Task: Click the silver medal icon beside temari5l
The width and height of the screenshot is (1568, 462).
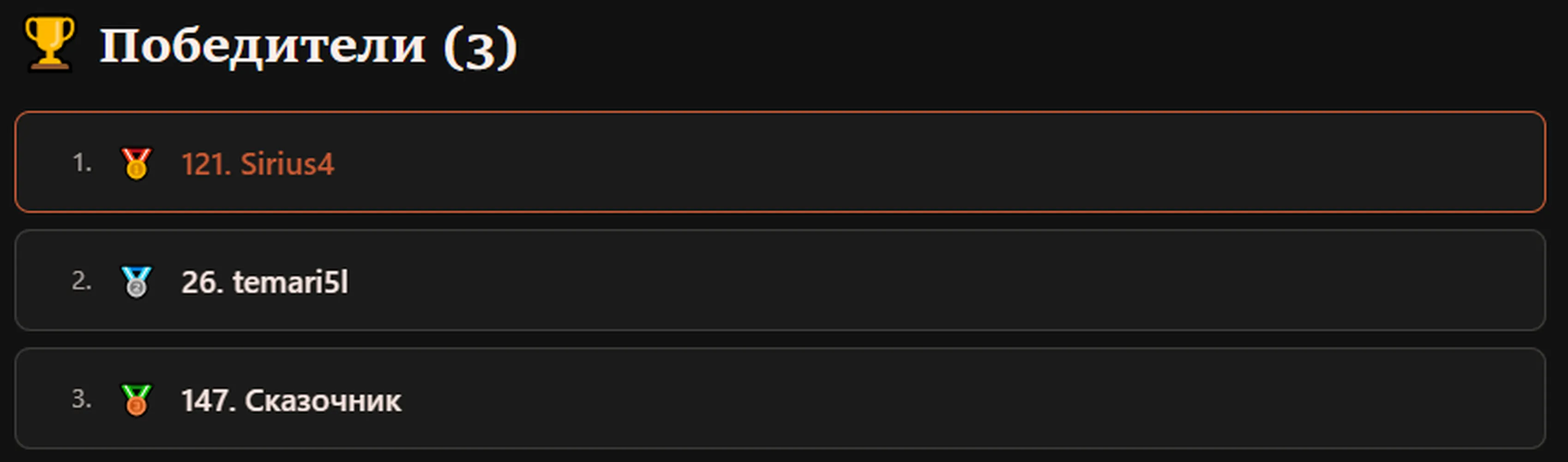Action: (x=136, y=281)
